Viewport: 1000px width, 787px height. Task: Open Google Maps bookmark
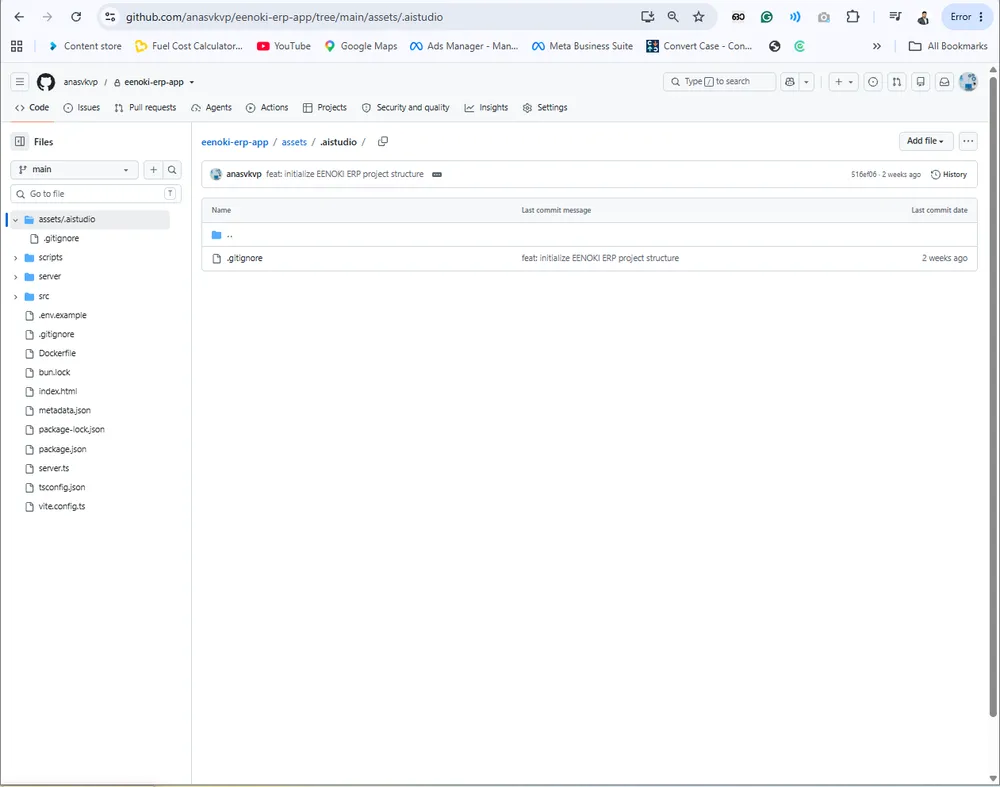[360, 46]
